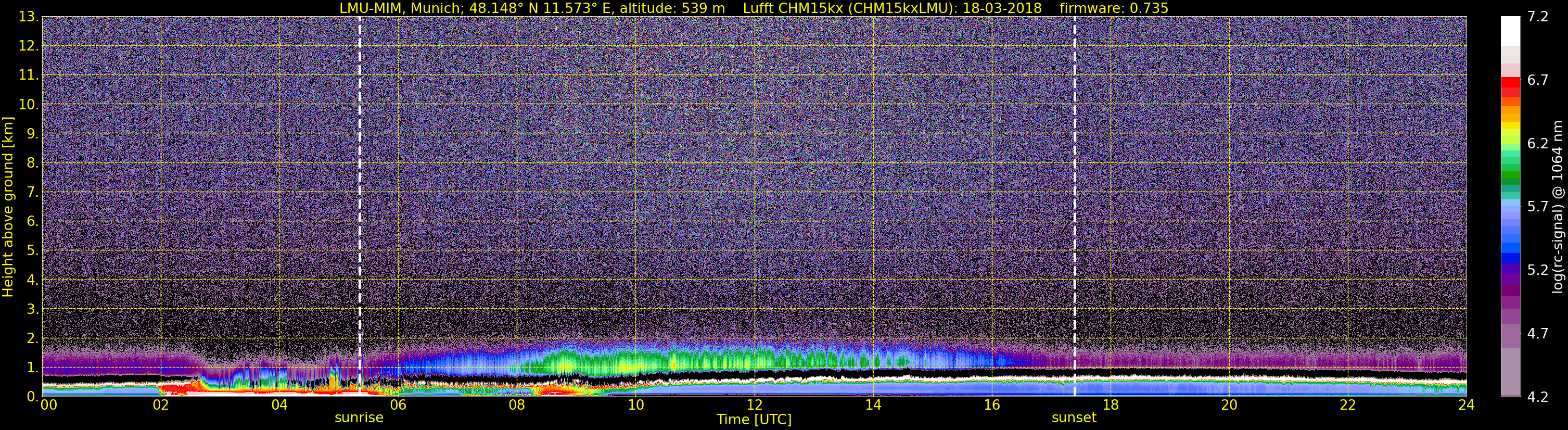Click the colorbar tick value '6.7'

(x=1538, y=80)
